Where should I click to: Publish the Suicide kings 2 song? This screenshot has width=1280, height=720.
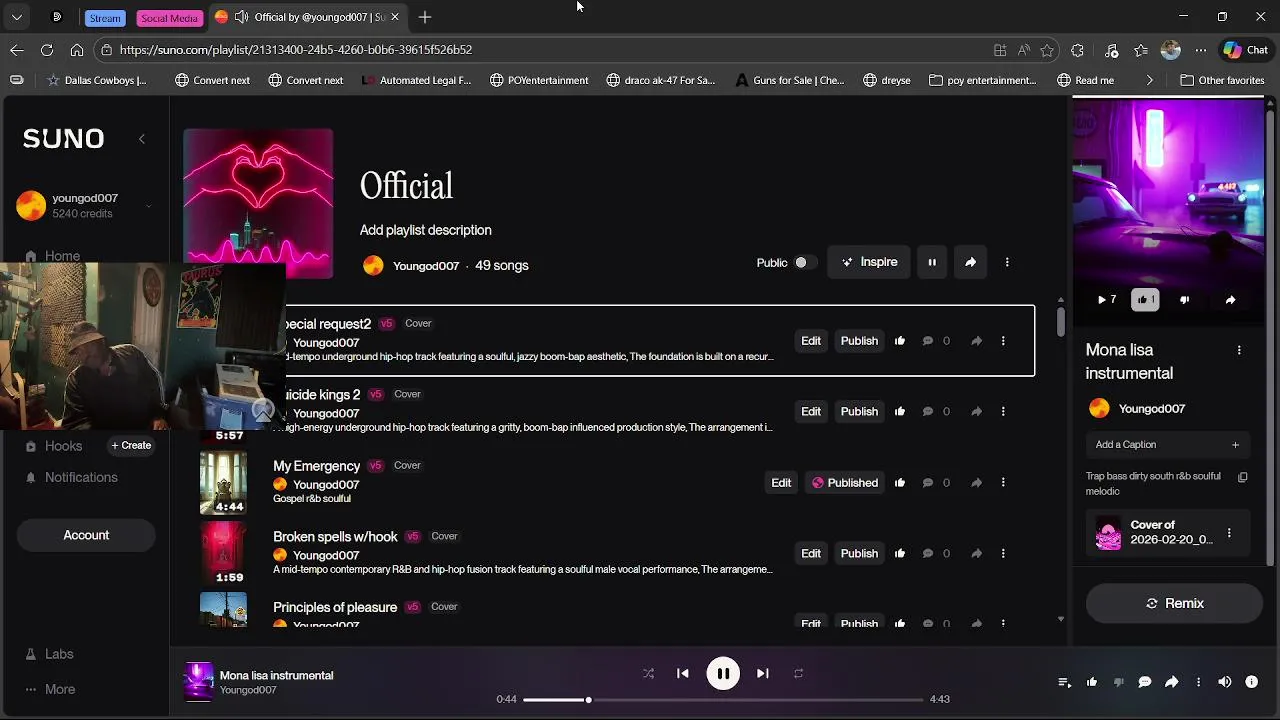(859, 412)
